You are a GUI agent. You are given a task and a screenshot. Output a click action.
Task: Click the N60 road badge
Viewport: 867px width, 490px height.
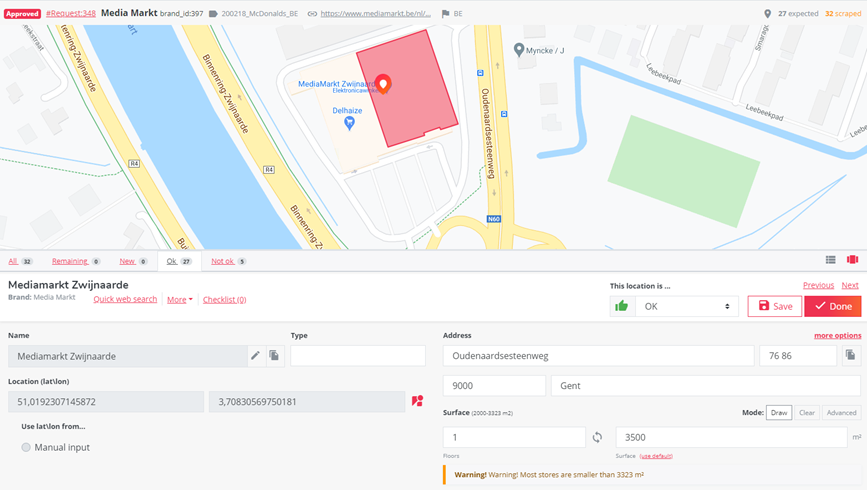(x=493, y=219)
